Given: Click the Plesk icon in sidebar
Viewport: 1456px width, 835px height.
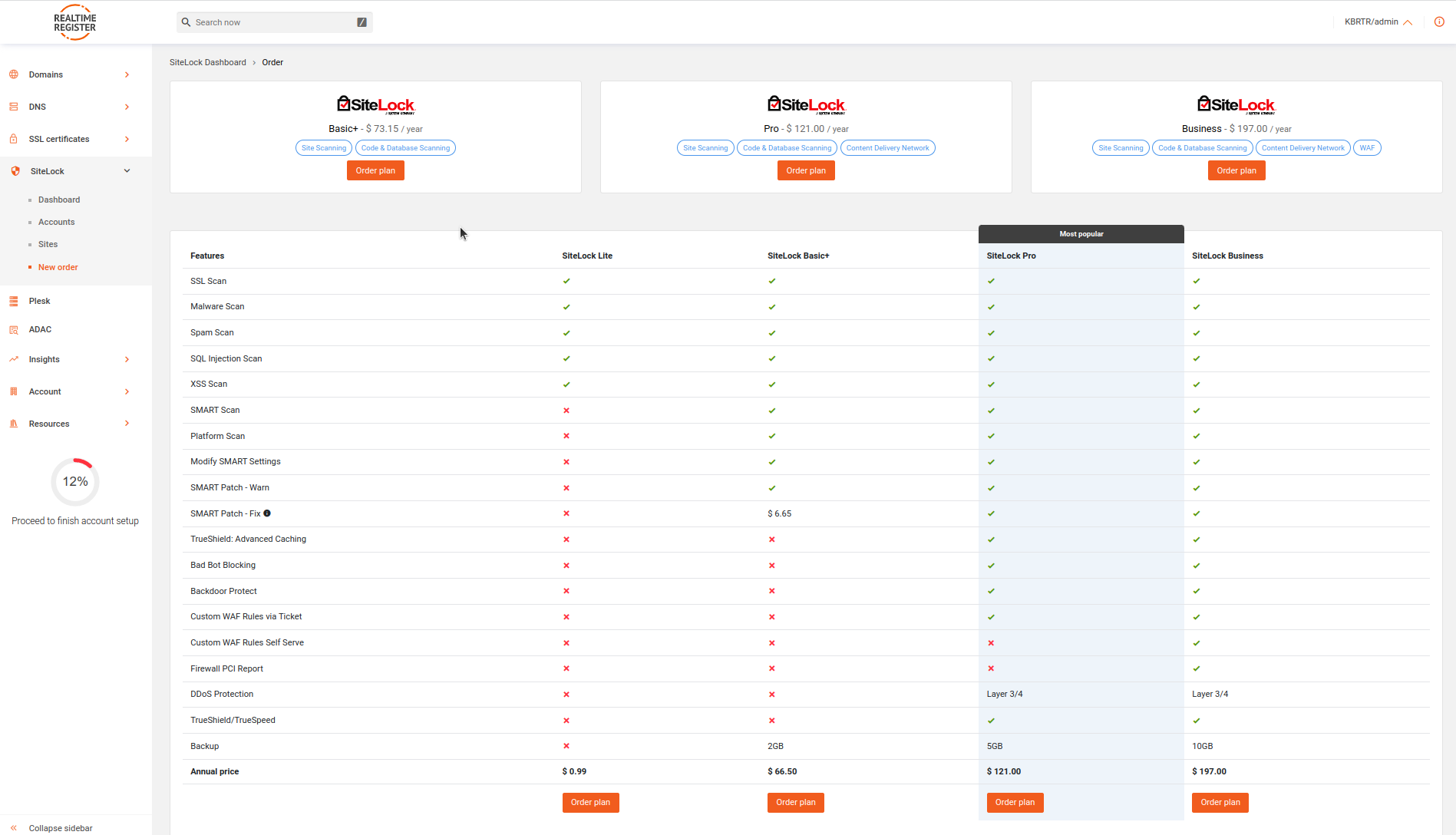Looking at the screenshot, I should pos(14,301).
